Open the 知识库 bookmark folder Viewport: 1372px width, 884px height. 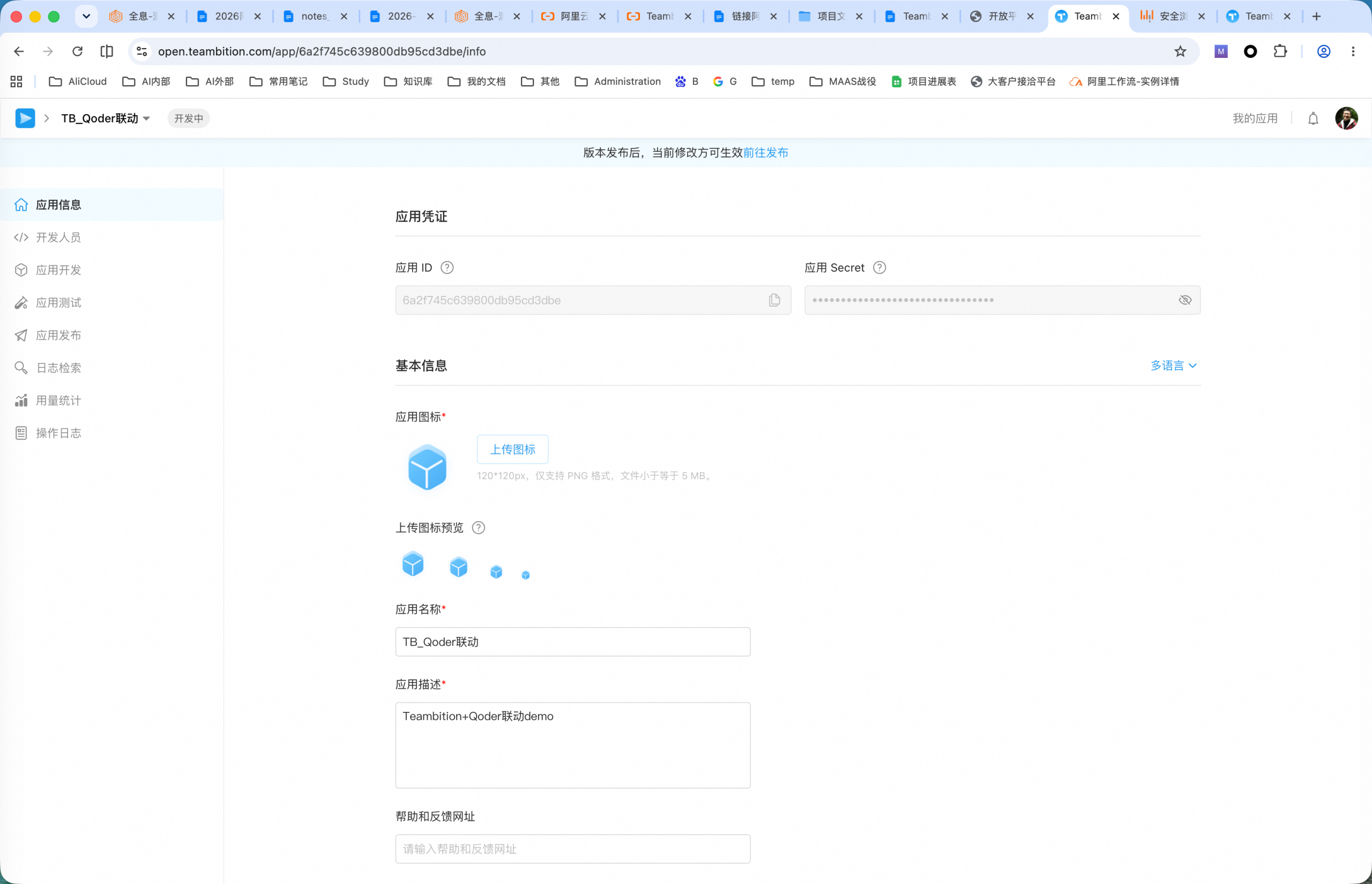(x=408, y=81)
